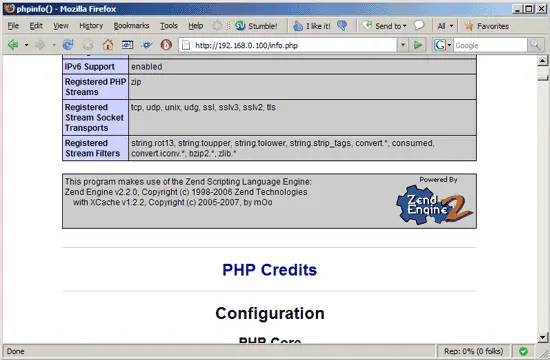Click the page icon in the address bar
Screen dimensions: 550x360
[186, 45]
